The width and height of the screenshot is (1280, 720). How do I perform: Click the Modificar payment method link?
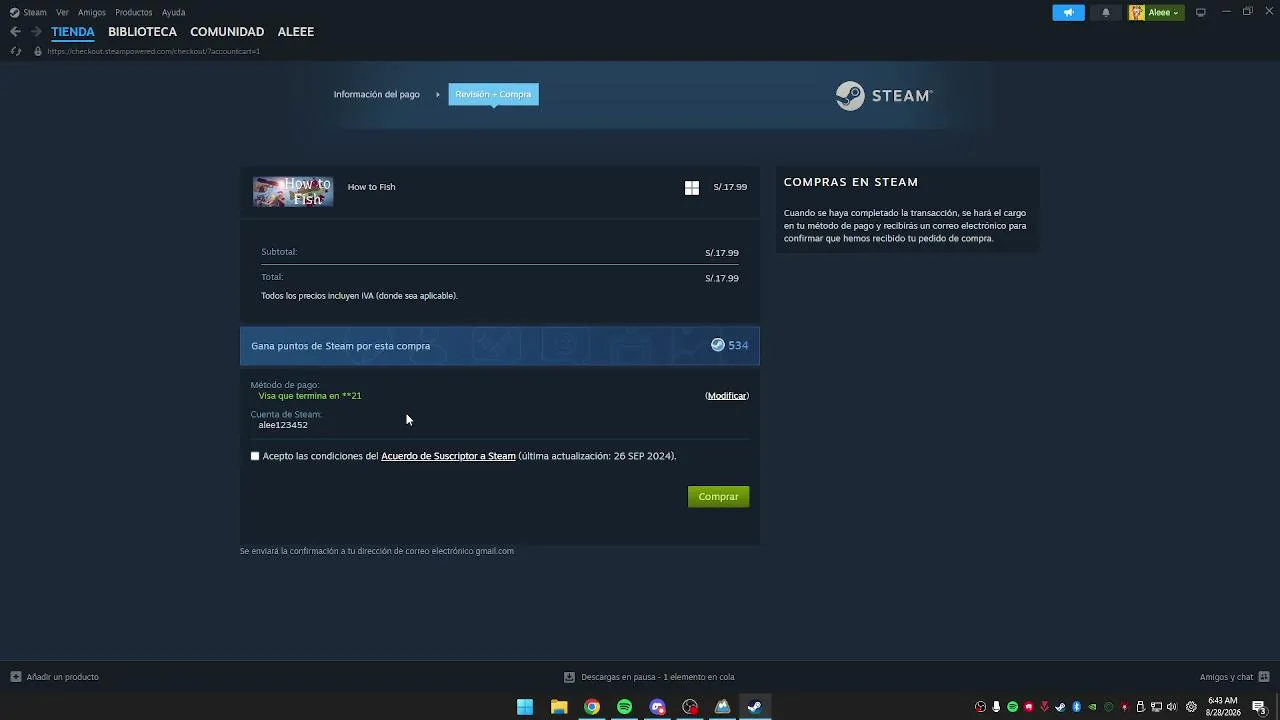(727, 396)
